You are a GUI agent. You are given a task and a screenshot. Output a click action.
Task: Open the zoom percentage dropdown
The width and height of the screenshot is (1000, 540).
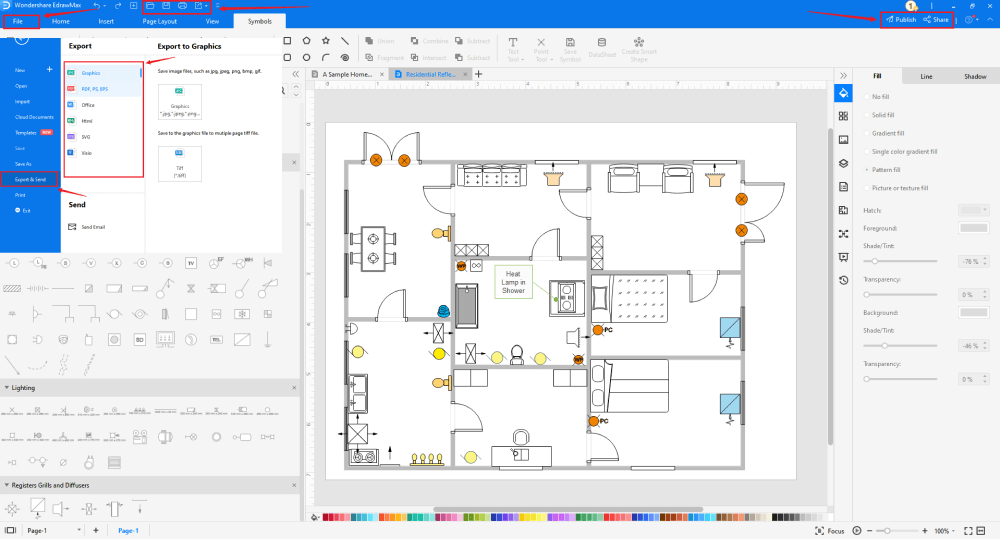coord(953,531)
